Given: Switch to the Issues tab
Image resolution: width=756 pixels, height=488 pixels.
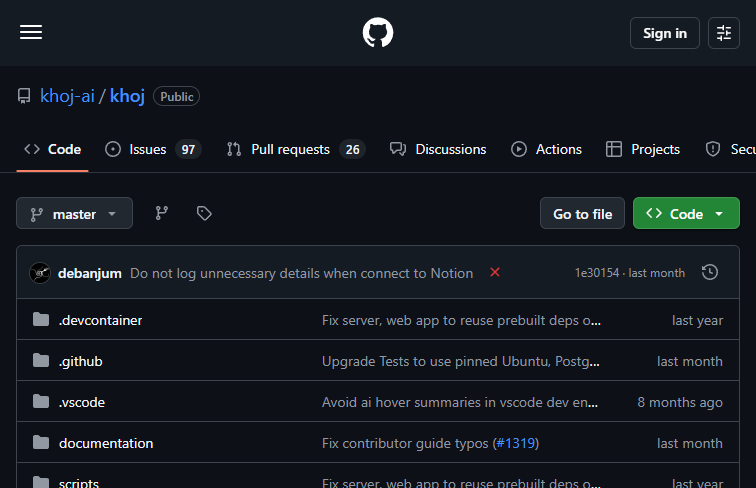Looking at the screenshot, I should click(x=153, y=149).
